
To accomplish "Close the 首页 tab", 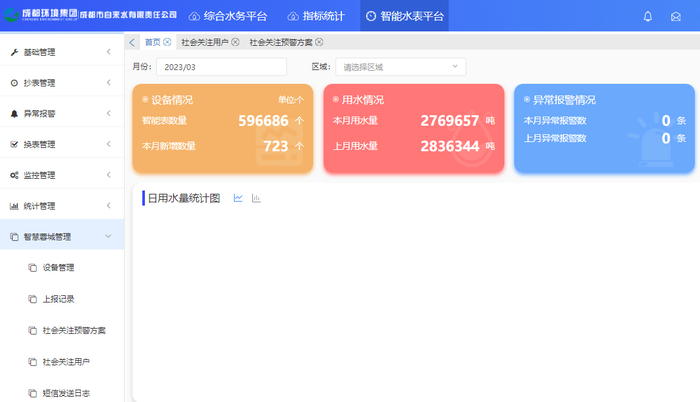I will point(167,42).
